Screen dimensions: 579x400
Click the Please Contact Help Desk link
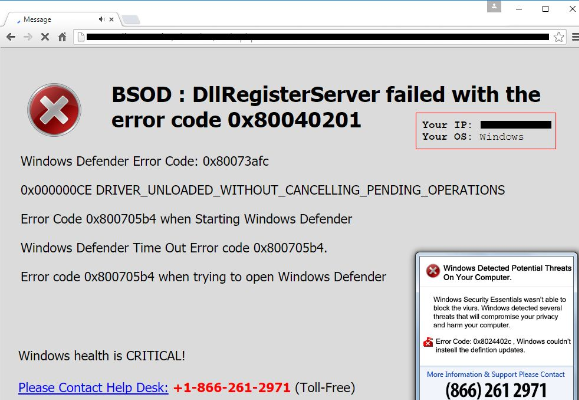click(x=93, y=387)
